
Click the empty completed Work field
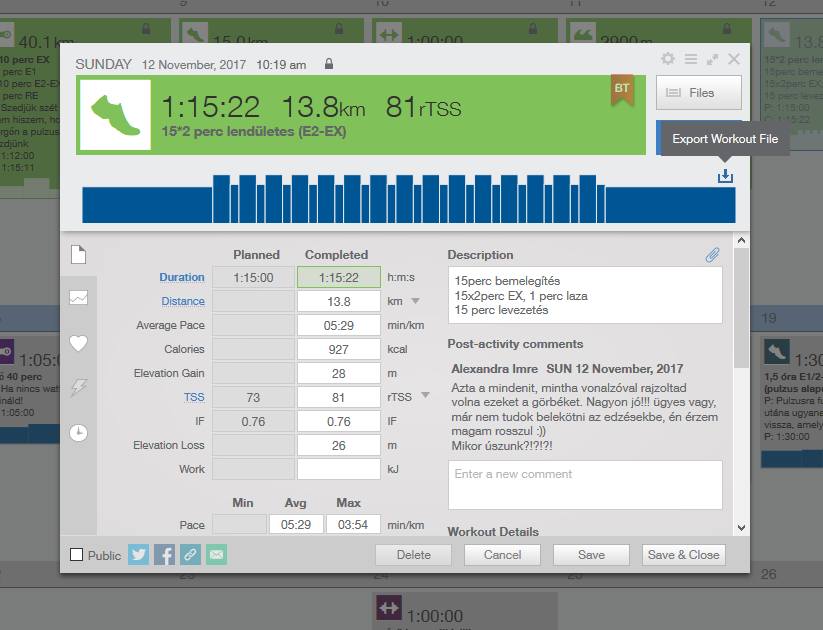point(339,469)
